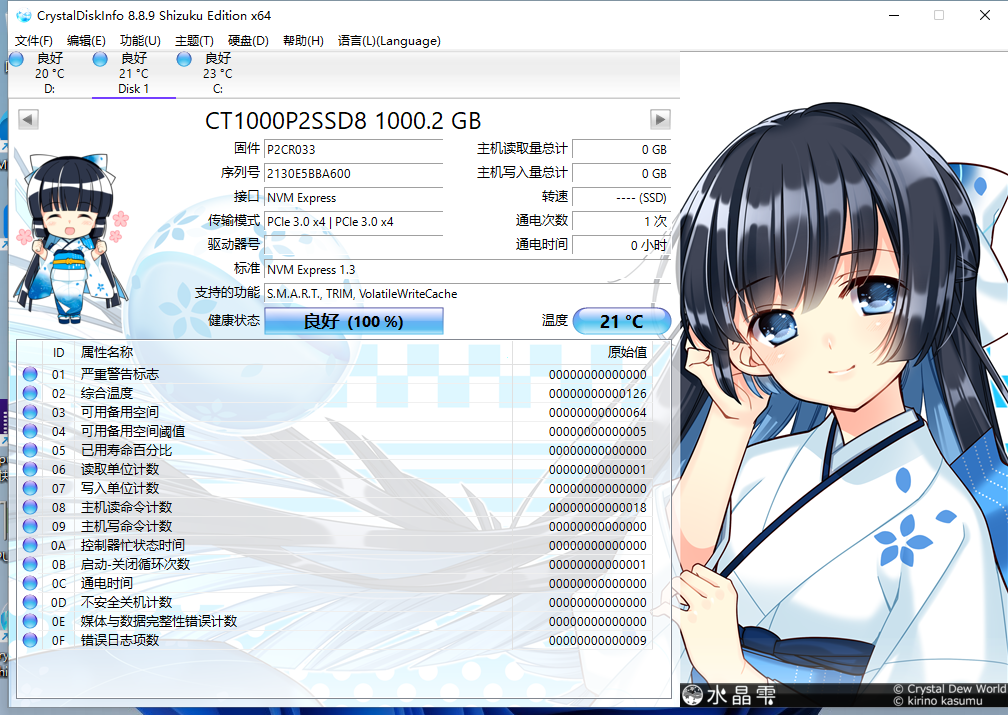
Task: Click the transfer mode PCIe 3.0 x4 field
Action: (354, 222)
